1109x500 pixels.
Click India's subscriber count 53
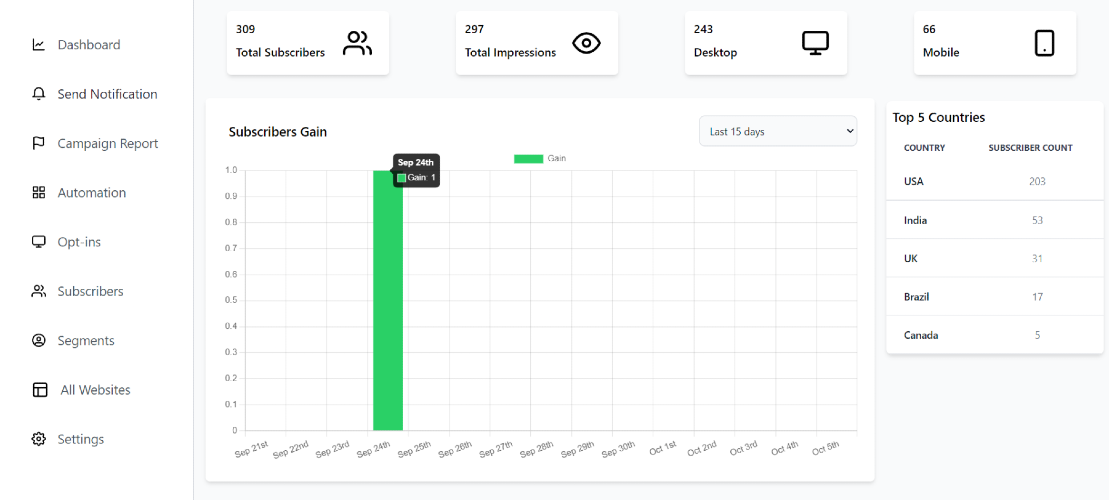1038,220
